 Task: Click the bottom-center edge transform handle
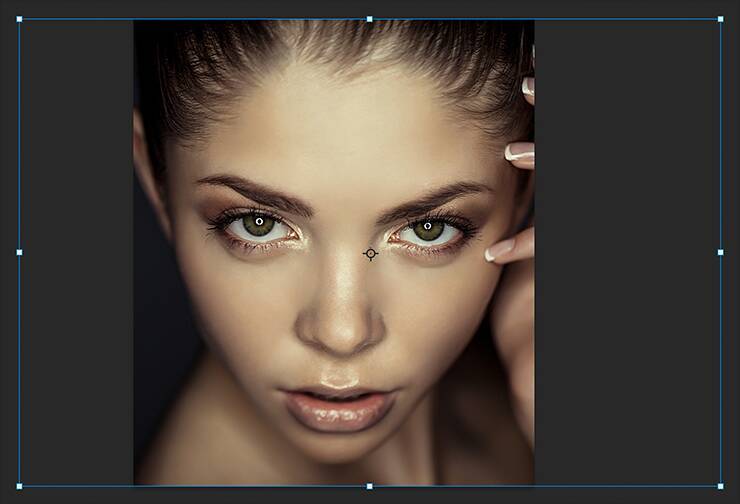[x=370, y=486]
